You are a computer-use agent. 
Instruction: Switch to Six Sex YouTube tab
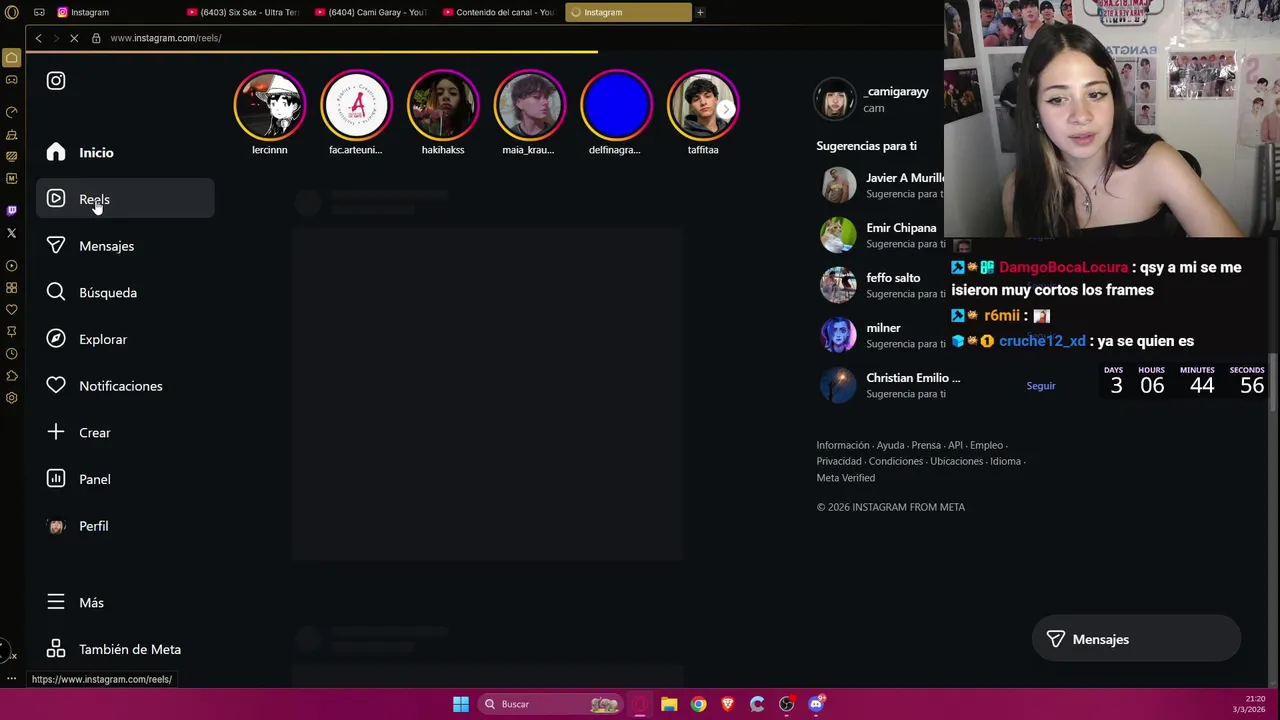(x=245, y=12)
